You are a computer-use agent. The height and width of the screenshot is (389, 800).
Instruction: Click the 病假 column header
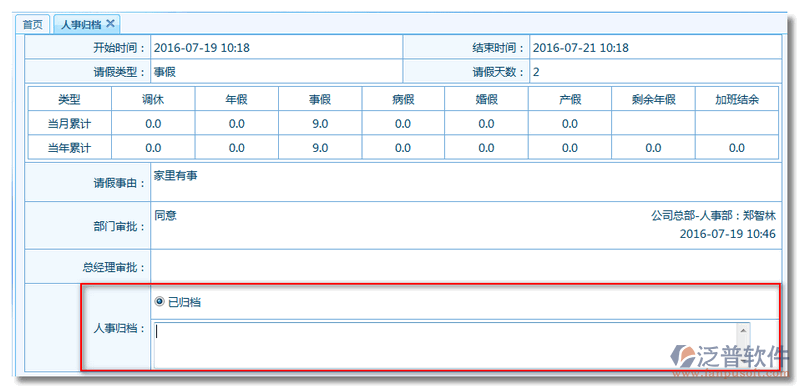(x=403, y=100)
